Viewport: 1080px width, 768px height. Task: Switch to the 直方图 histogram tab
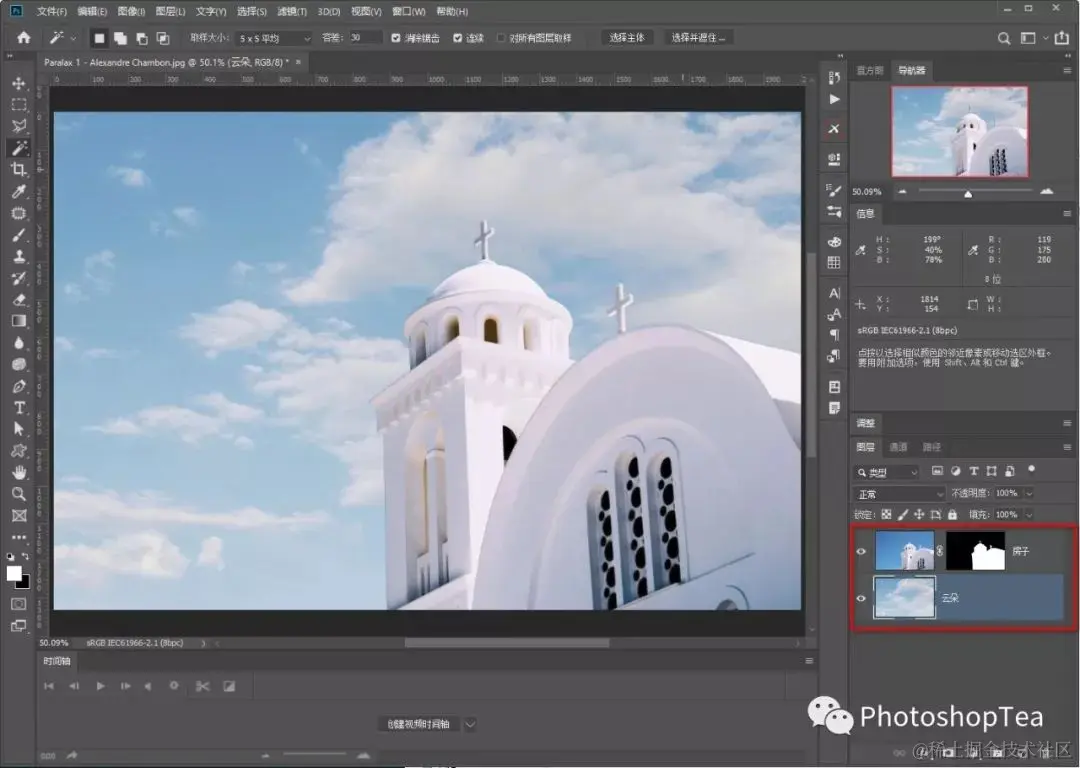click(869, 70)
